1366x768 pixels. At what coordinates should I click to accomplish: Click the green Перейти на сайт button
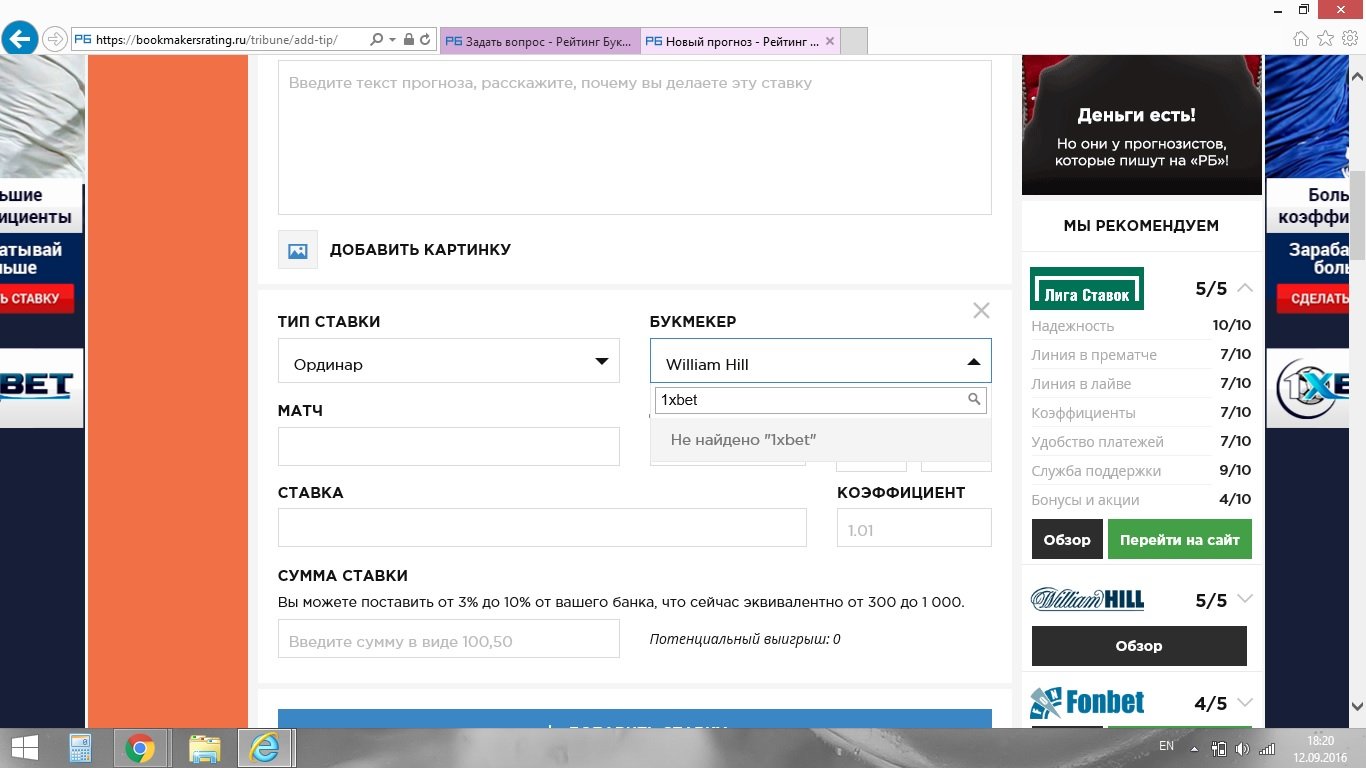click(x=1179, y=539)
